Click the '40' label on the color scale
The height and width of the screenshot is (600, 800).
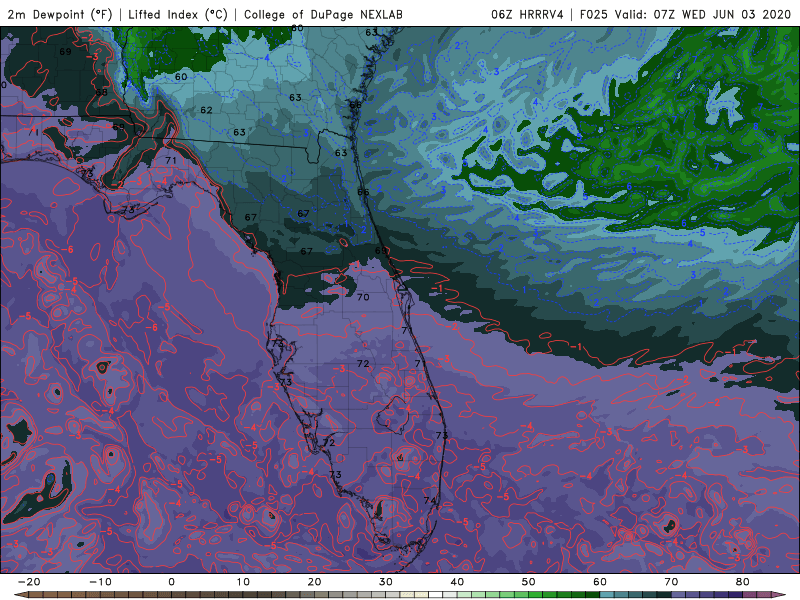click(457, 582)
